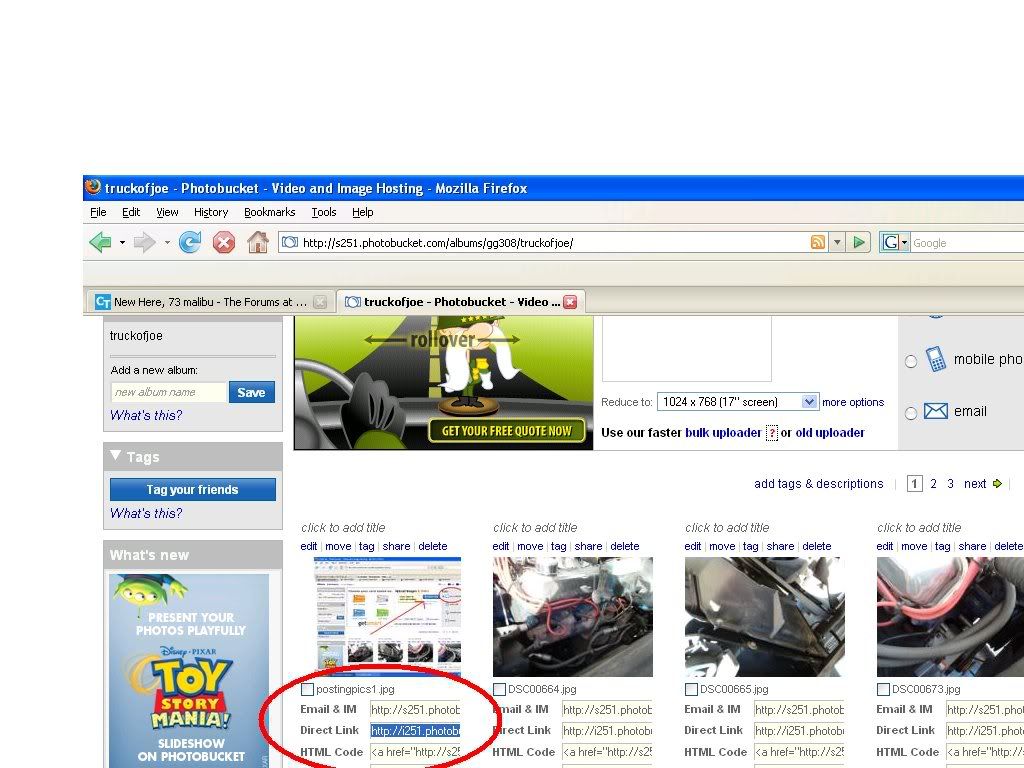Viewport: 1024px width, 768px height.
Task: Check the DSC00664.jpg checkbox
Action: point(500,689)
